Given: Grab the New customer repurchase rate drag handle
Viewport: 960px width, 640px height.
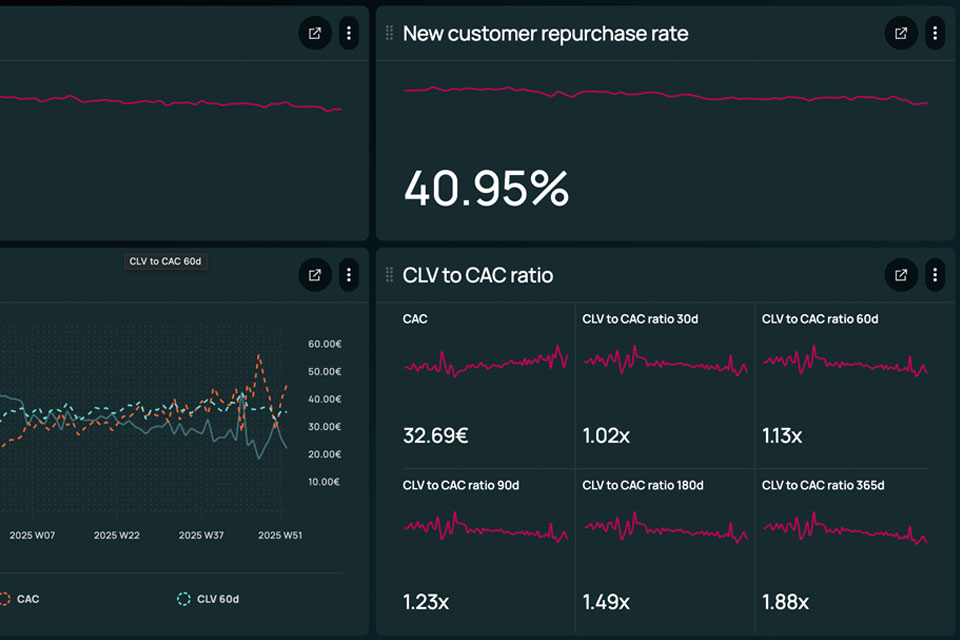Looking at the screenshot, I should [389, 33].
